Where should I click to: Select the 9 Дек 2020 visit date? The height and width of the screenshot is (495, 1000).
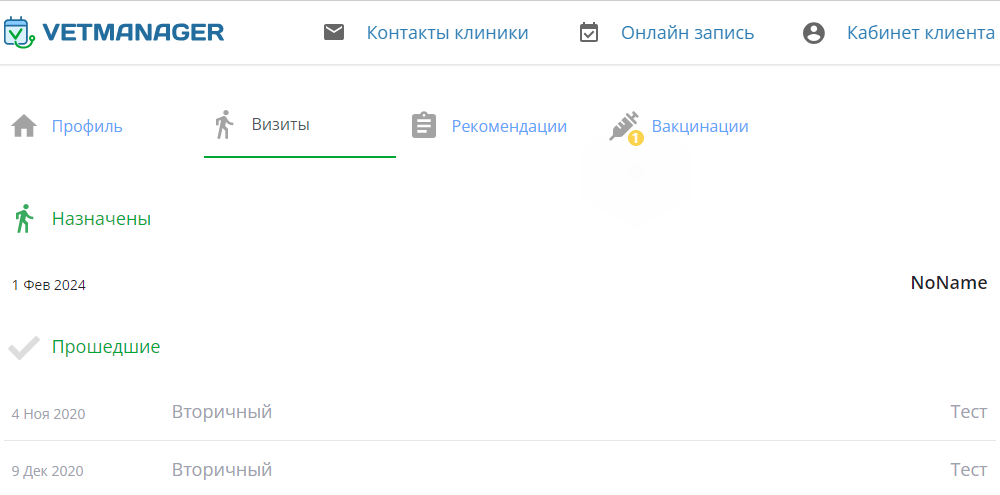click(48, 471)
